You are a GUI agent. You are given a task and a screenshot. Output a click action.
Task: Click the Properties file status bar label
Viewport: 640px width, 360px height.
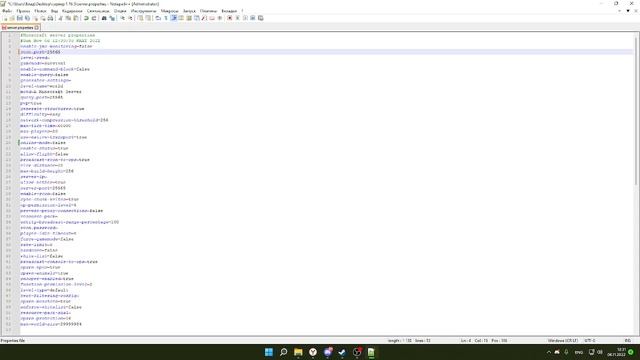click(x=13, y=340)
